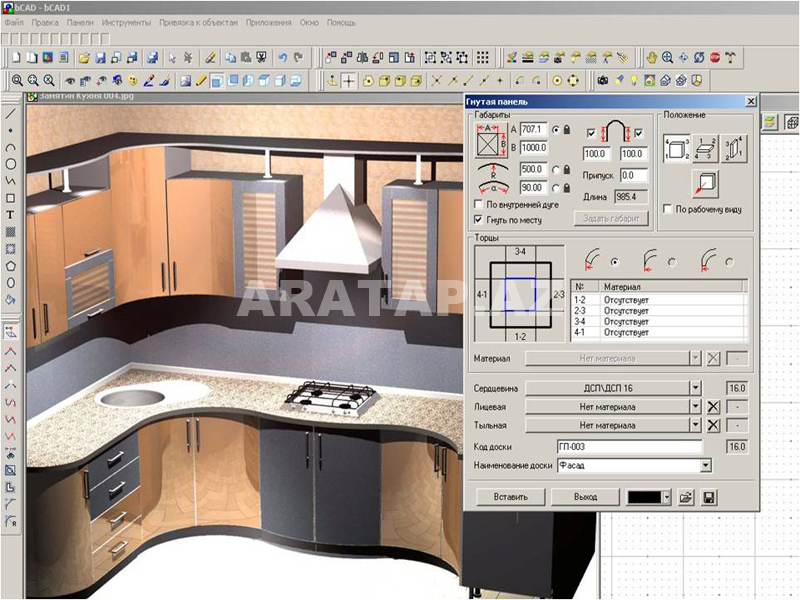Screen dimensions: 800x600
Task: Toggle the left straight section checkbox above 100.0
Action: coord(591,133)
